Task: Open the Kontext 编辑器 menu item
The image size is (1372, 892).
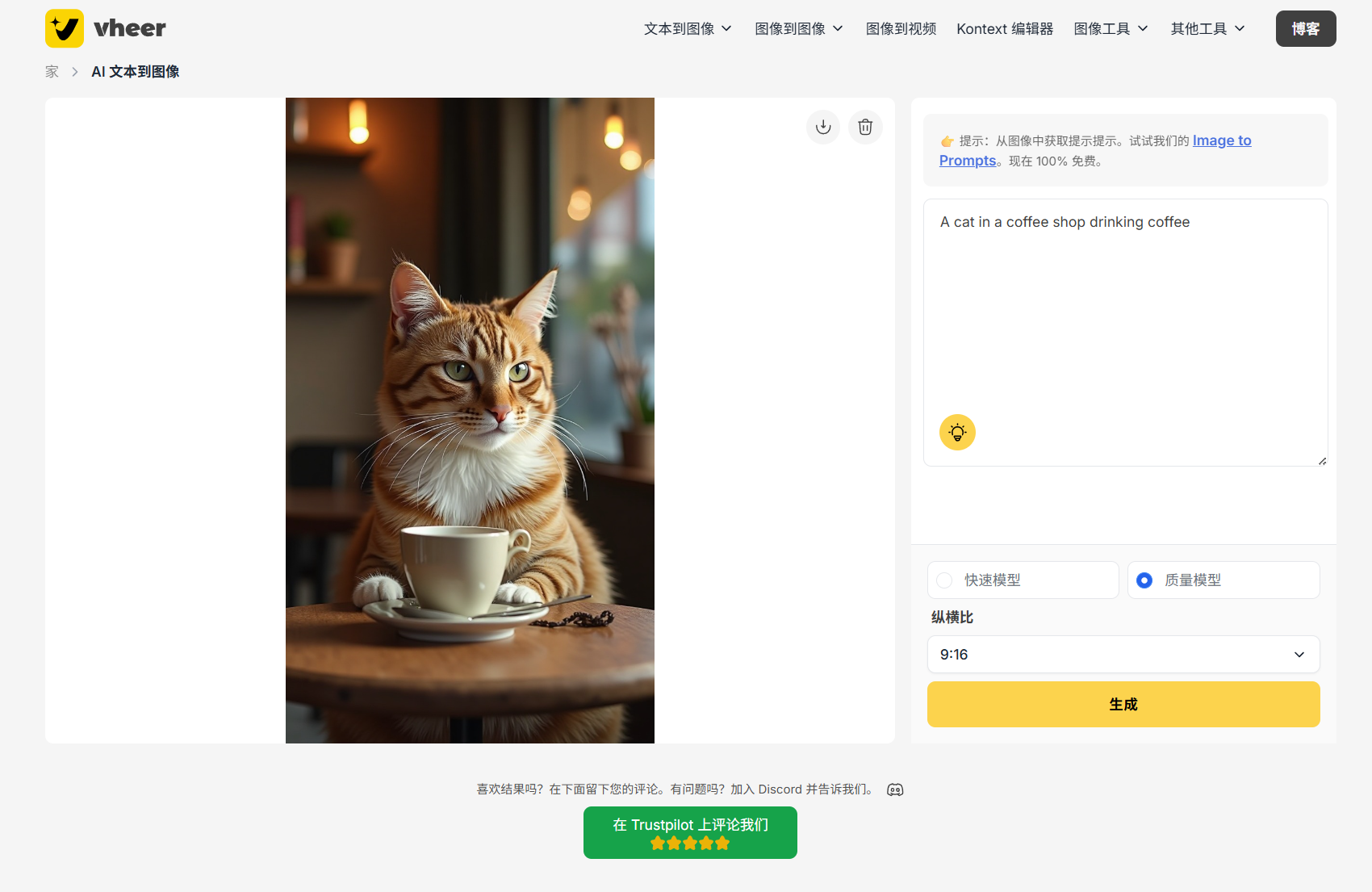Action: 1005,29
